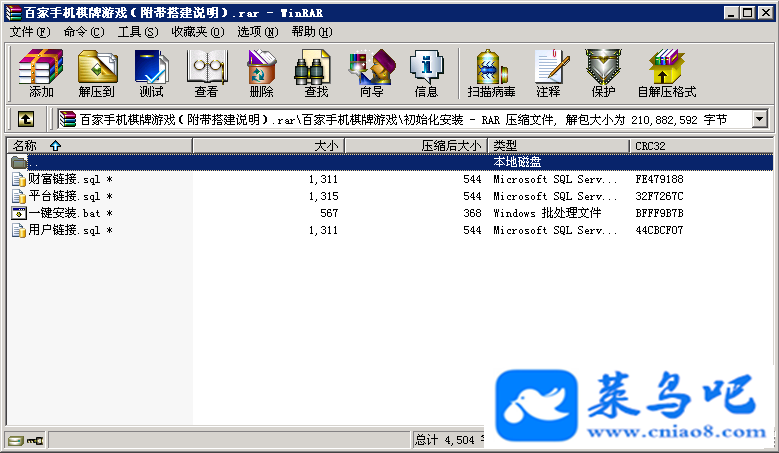This screenshot has height=453, width=779.
Task: Click the 用户链接.sql file icon
Action: 19,230
